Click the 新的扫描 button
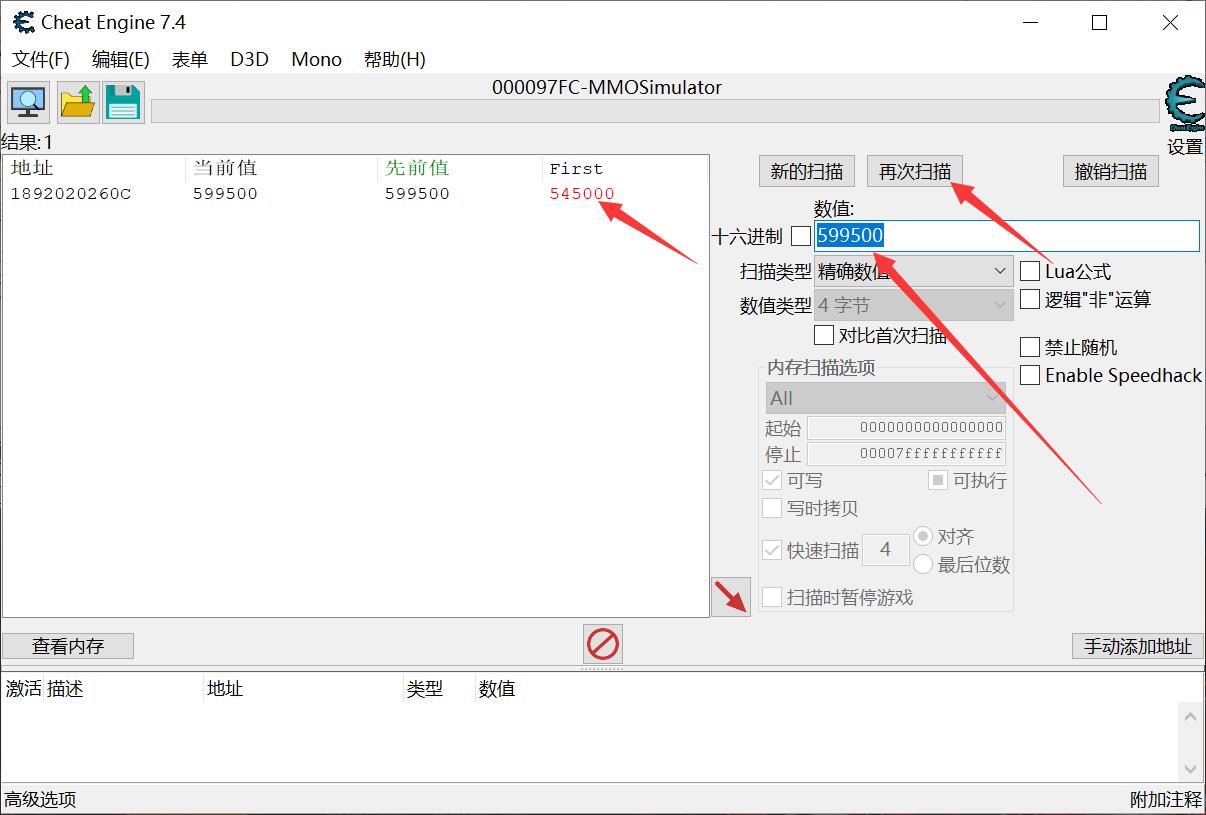The height and width of the screenshot is (815, 1206). coord(807,171)
